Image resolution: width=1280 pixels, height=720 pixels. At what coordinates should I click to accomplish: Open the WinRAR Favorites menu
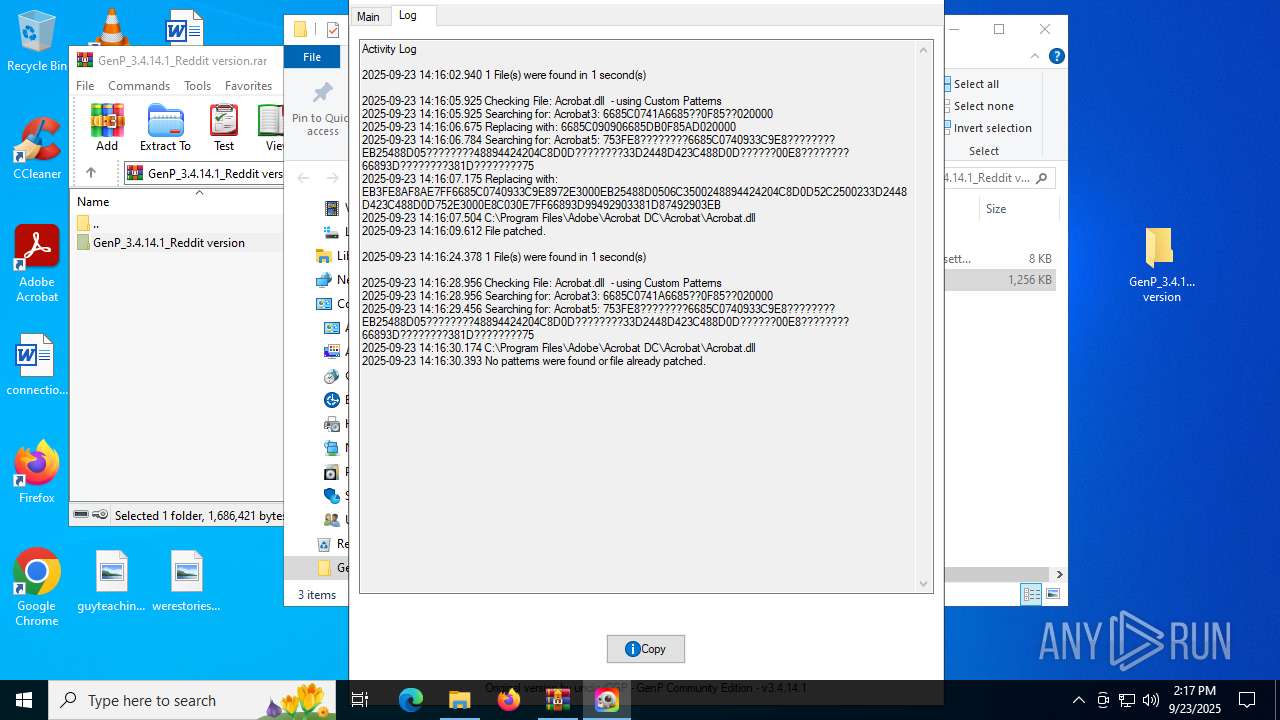[248, 86]
